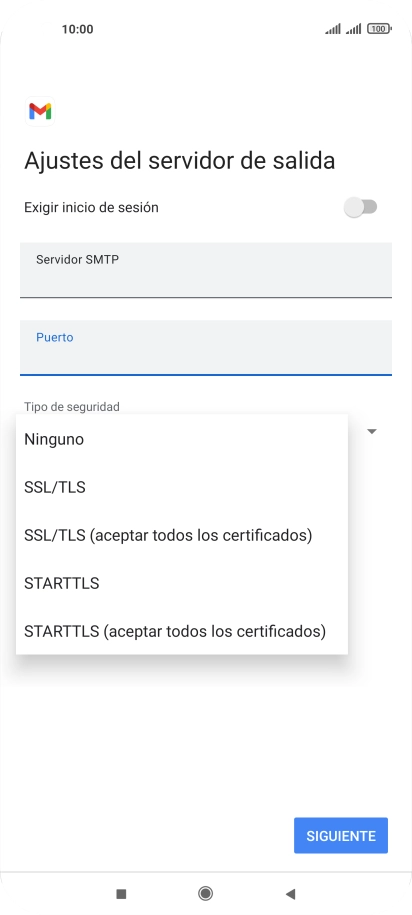Tap the second signal strength icon
Image resolution: width=412 pixels, height=915 pixels.
(353, 29)
